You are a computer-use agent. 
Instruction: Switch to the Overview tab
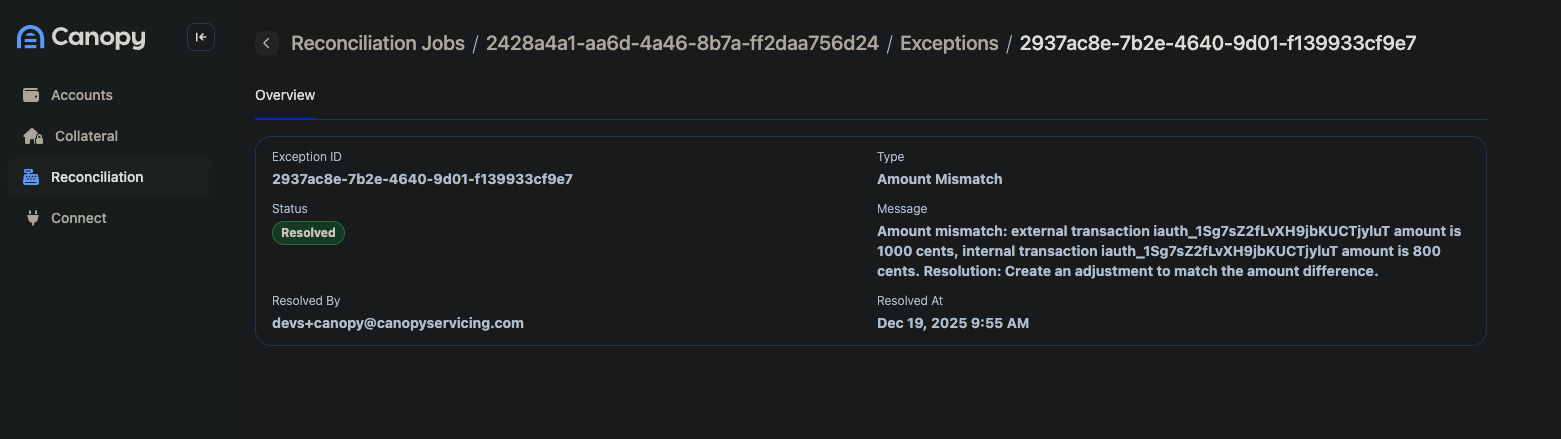(x=285, y=95)
